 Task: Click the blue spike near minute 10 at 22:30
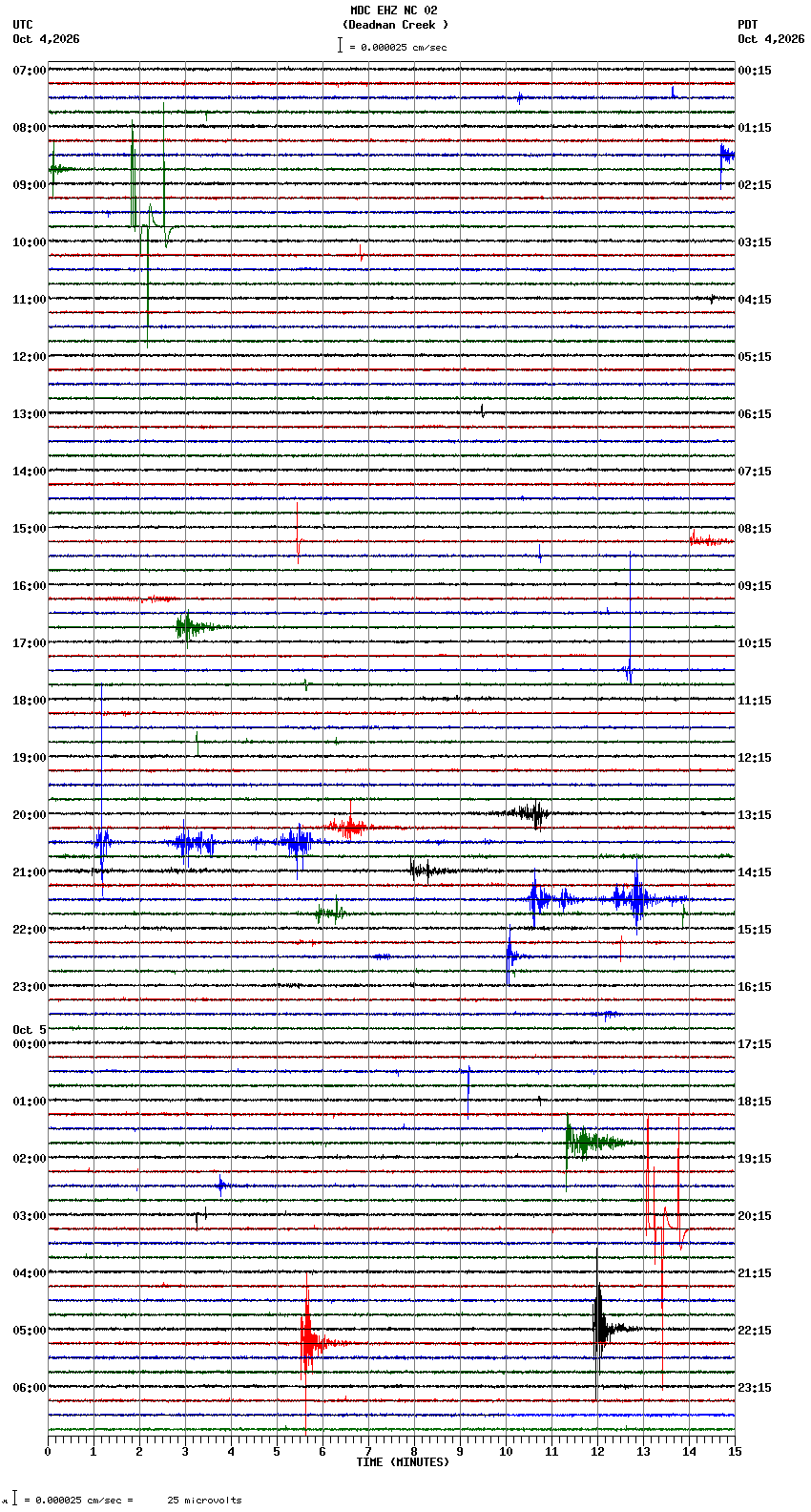pos(512,955)
